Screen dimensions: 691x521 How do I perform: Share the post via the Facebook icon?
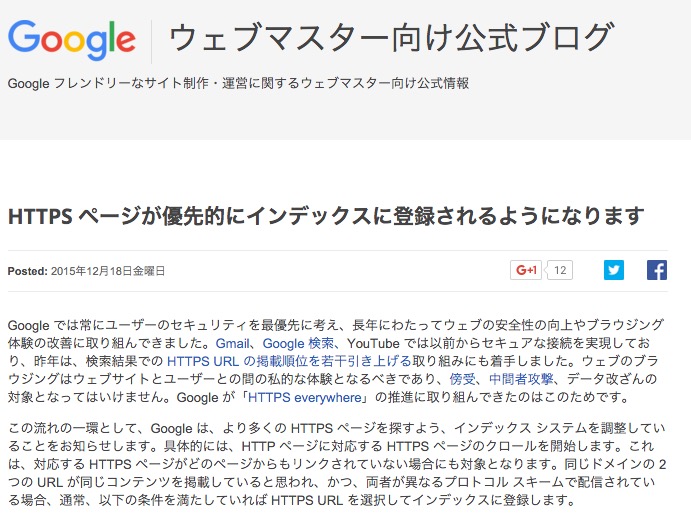tap(657, 270)
